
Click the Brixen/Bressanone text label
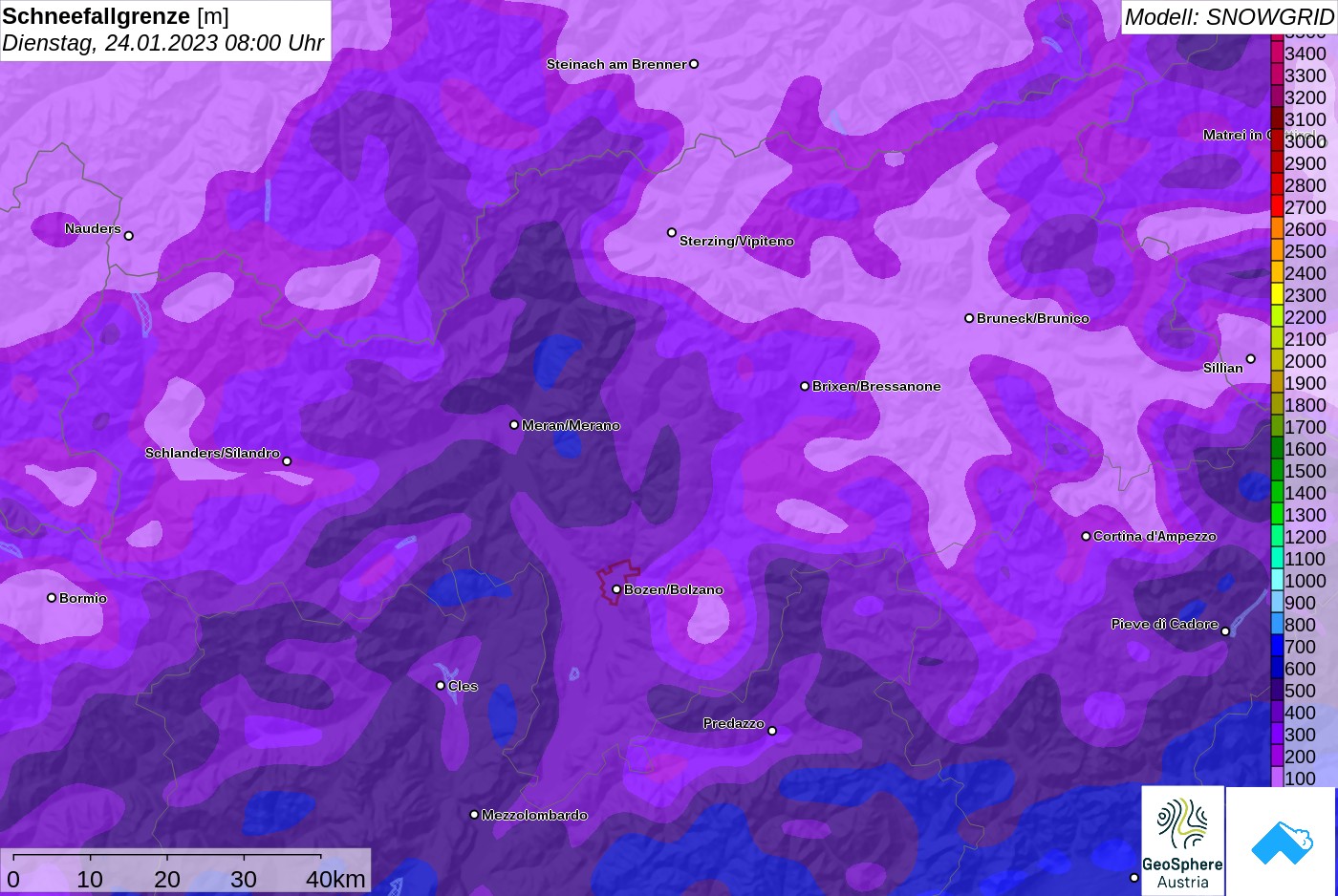click(876, 386)
